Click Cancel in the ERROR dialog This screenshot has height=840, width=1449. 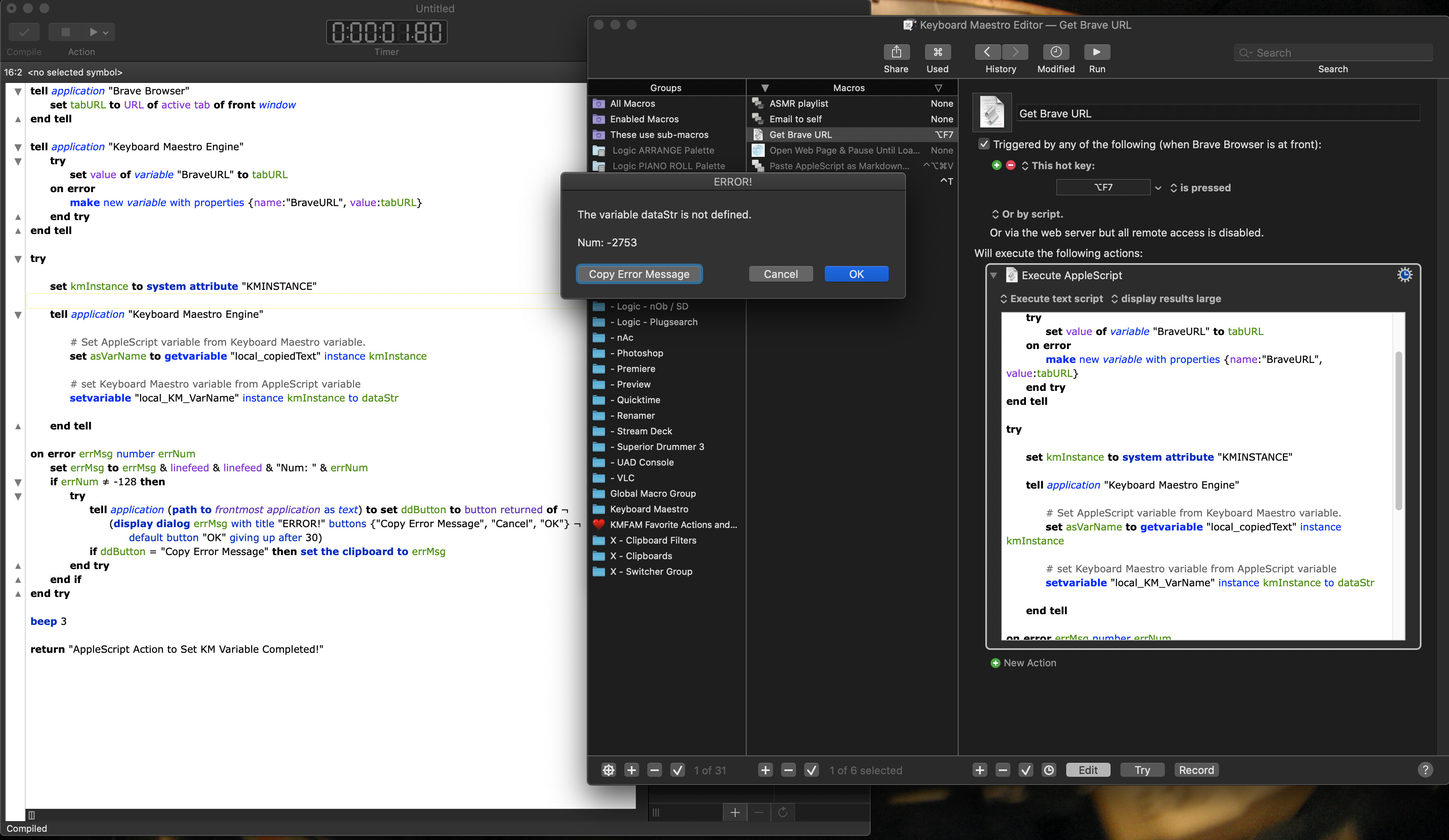click(780, 274)
